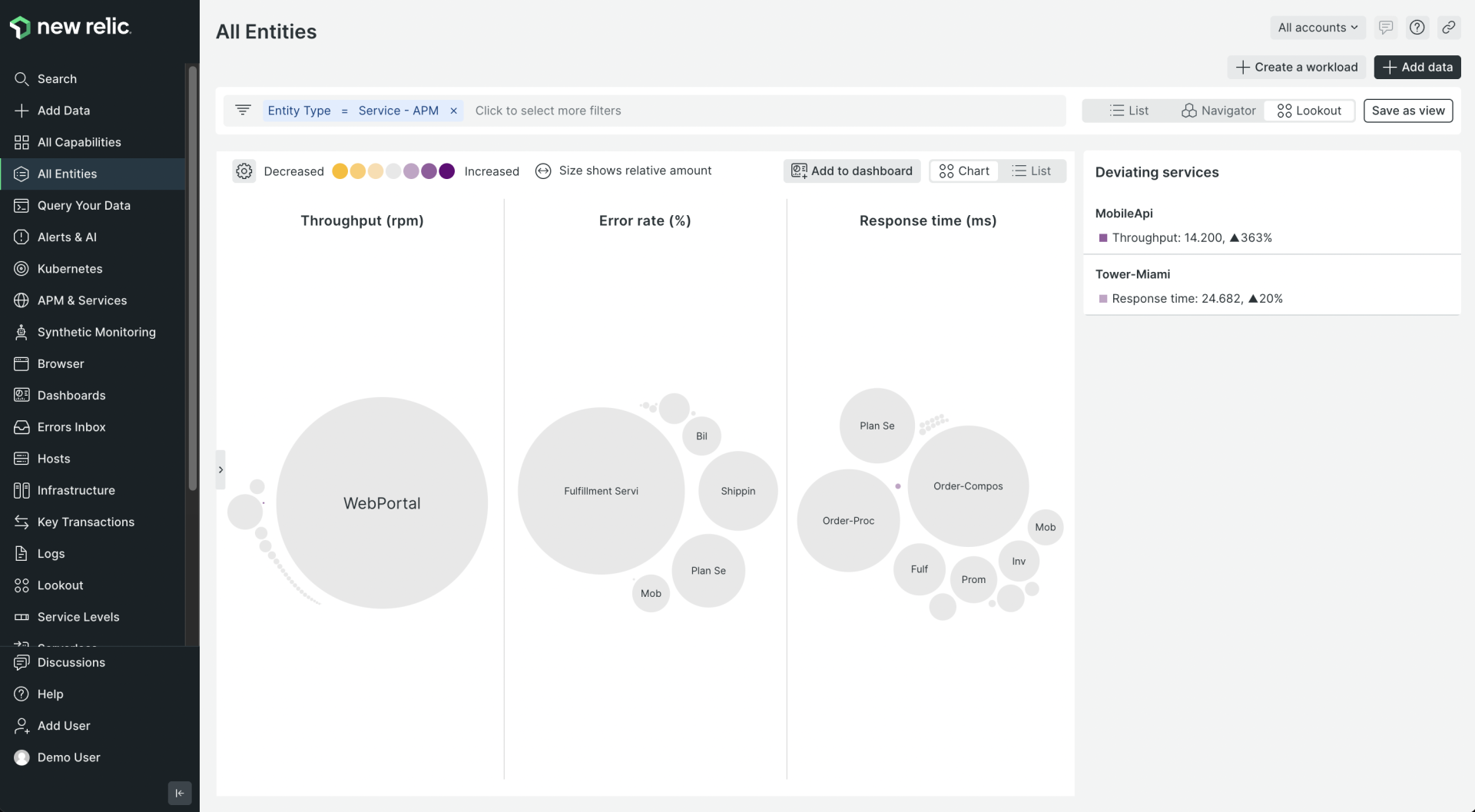Collapse the left panel with the chevron
Screen dimensions: 1475x812
click(221, 469)
